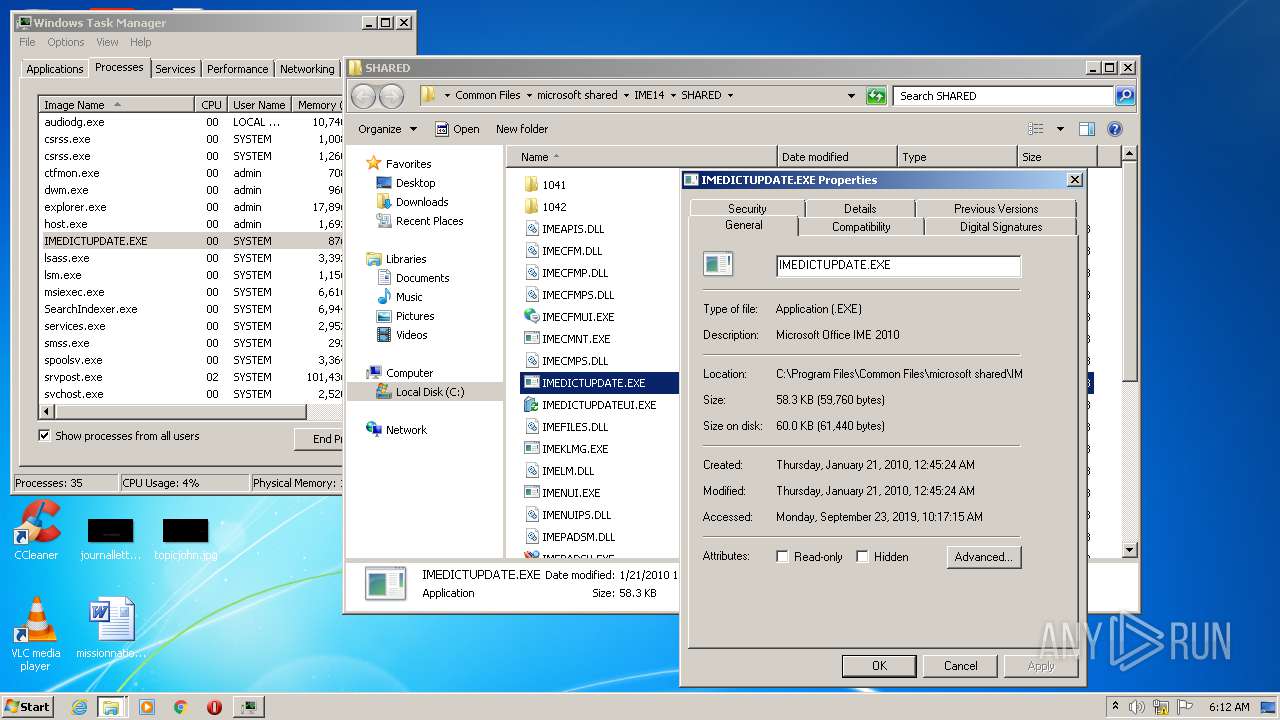Expand the dropdown arrow after Common Files breadcrumb
Screen dimensions: 1280x720
click(529, 96)
